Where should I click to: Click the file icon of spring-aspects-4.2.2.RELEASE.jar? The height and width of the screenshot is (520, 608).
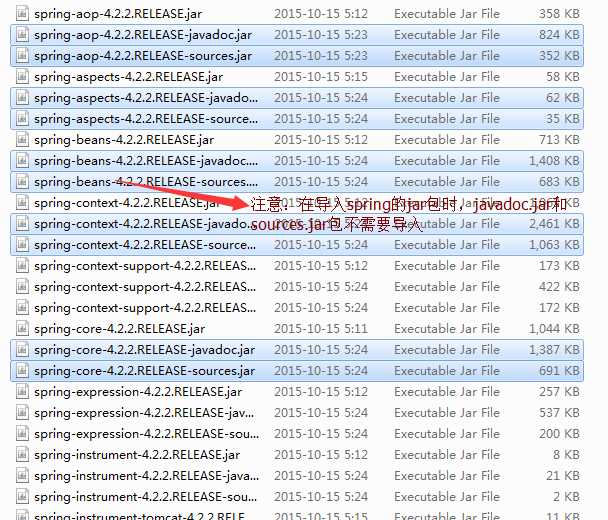[x=22, y=77]
